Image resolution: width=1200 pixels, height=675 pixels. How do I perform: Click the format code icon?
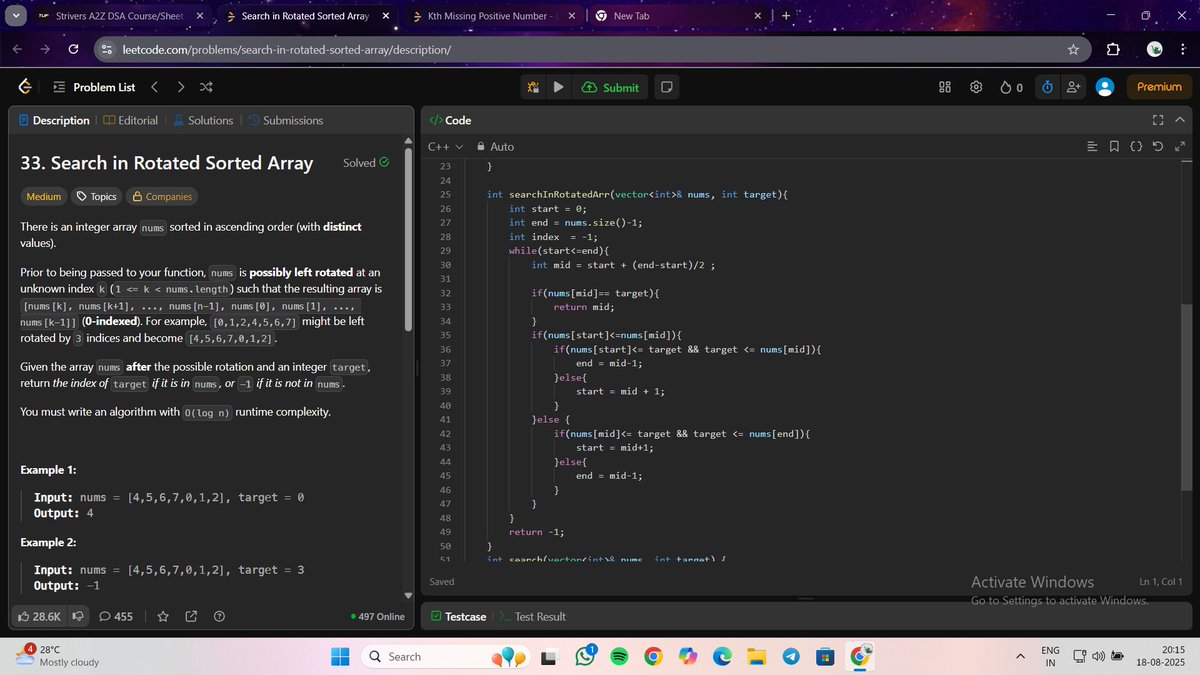point(1093,147)
